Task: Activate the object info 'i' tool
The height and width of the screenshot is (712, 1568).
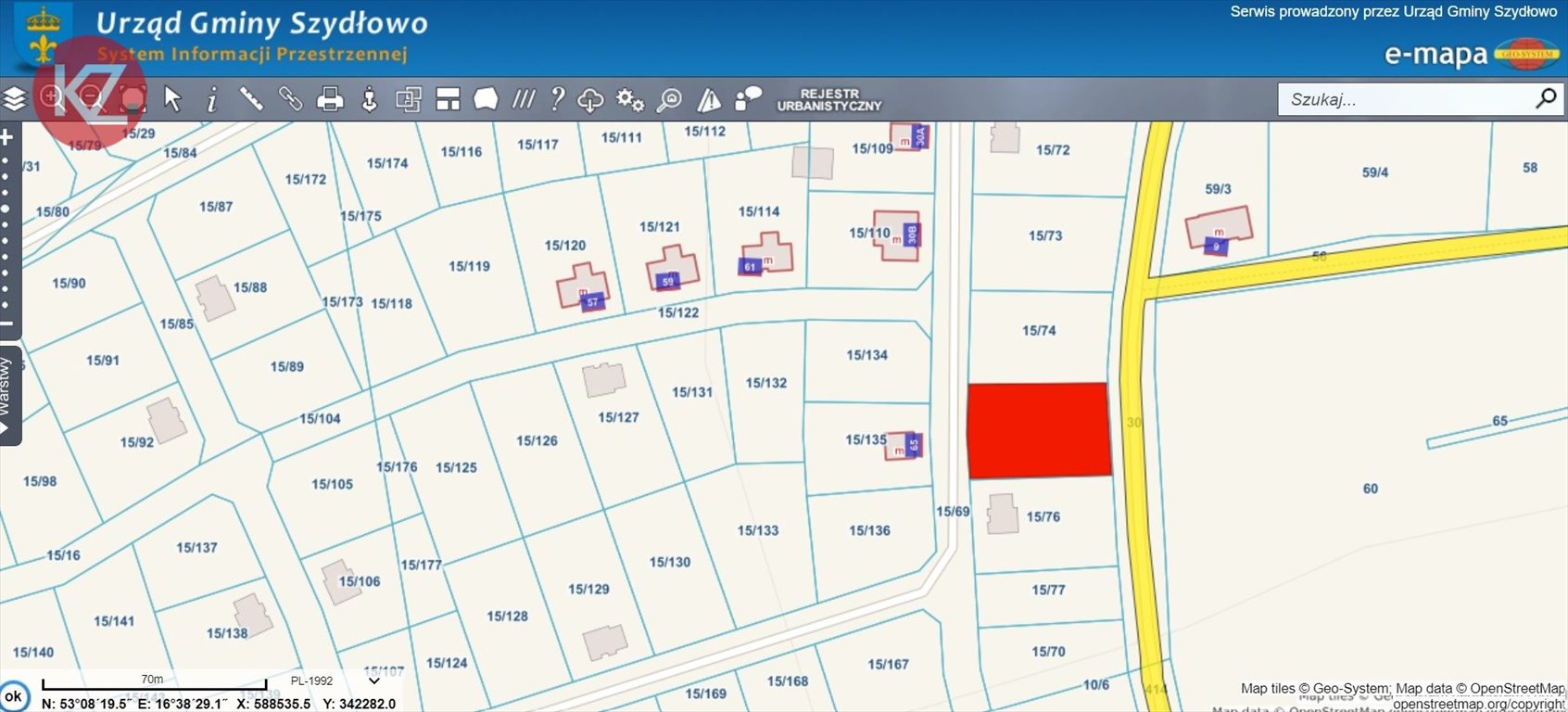Action: click(212, 98)
